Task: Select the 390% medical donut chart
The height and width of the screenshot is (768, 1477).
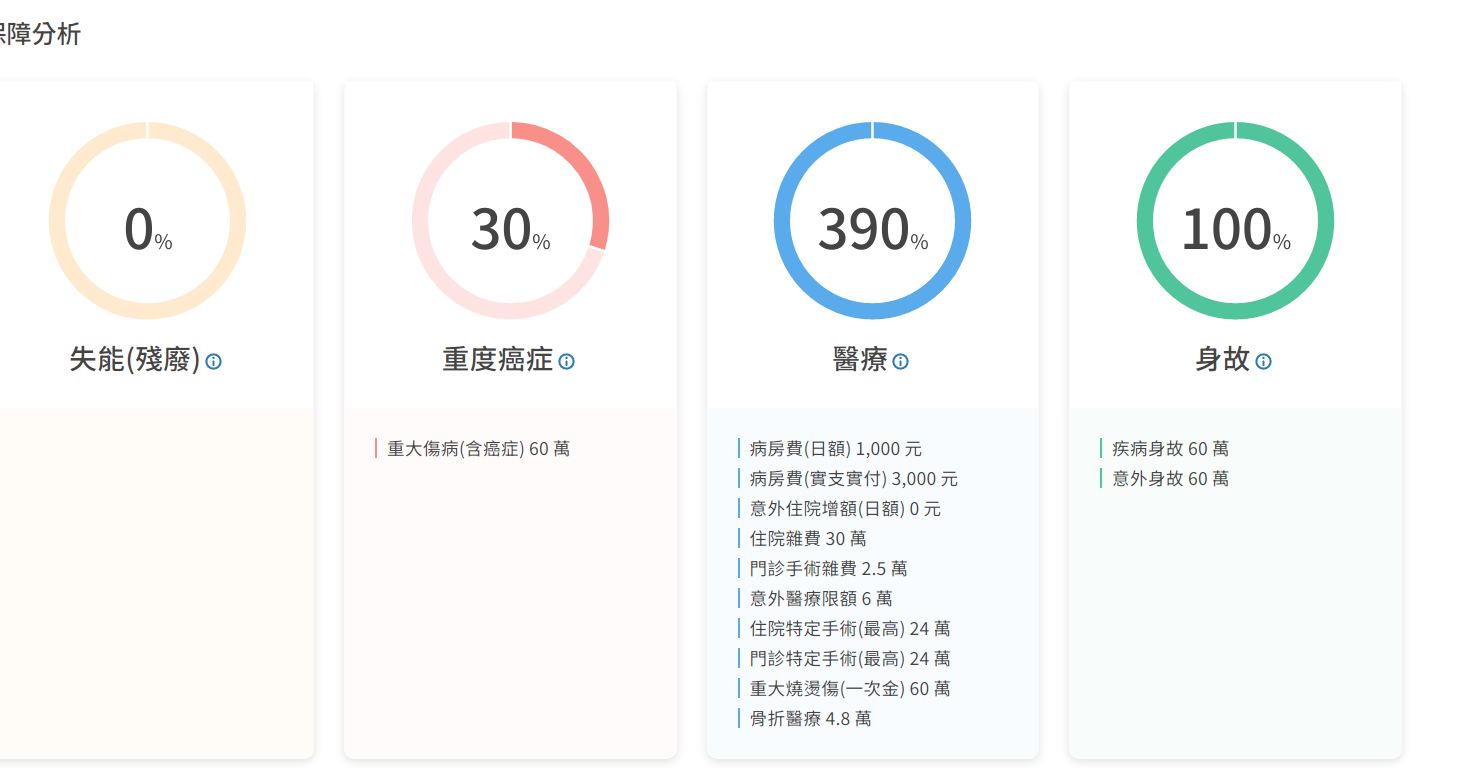Action: point(872,221)
